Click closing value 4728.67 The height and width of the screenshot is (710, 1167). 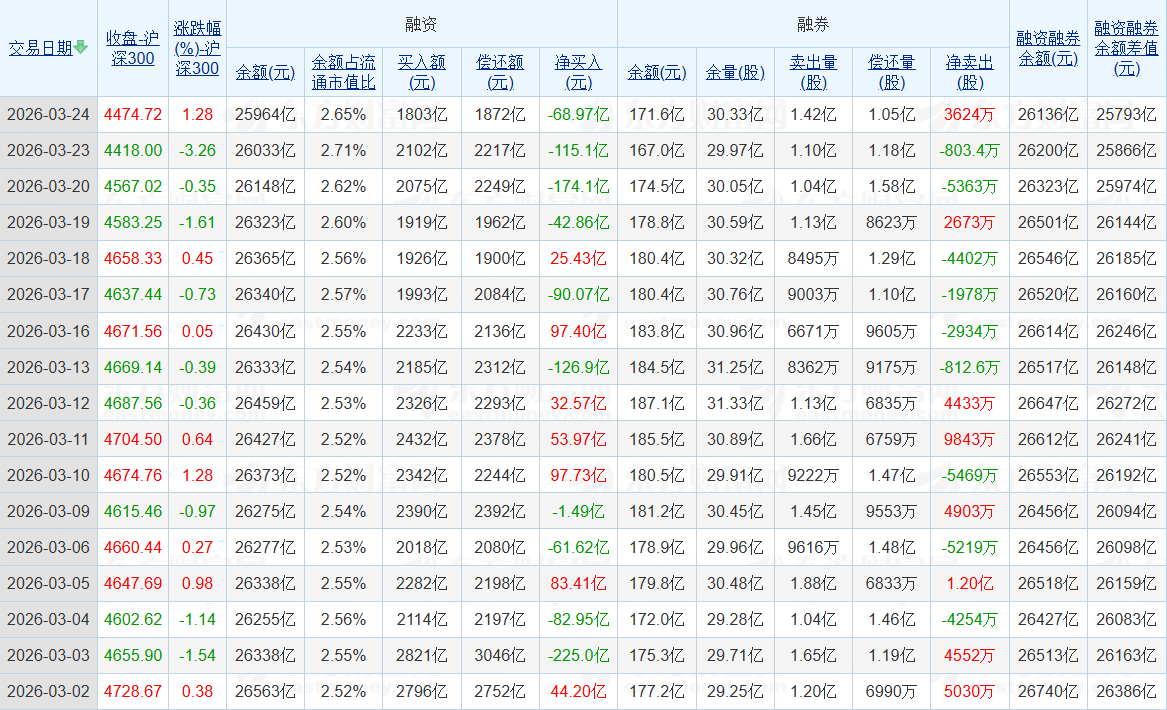pyautogui.click(x=132, y=691)
